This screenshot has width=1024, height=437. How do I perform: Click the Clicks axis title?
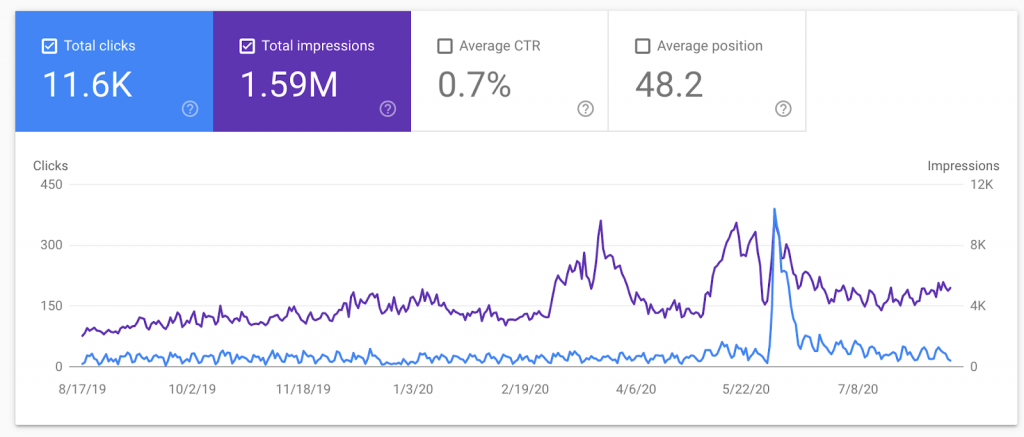coord(50,166)
